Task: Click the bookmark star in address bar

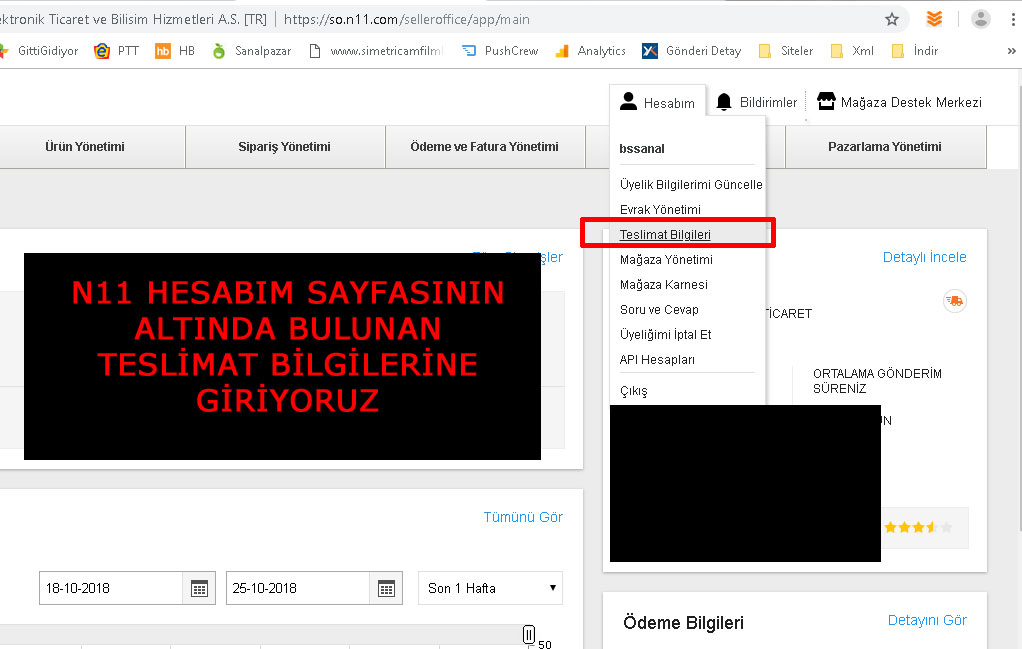Action: [892, 19]
